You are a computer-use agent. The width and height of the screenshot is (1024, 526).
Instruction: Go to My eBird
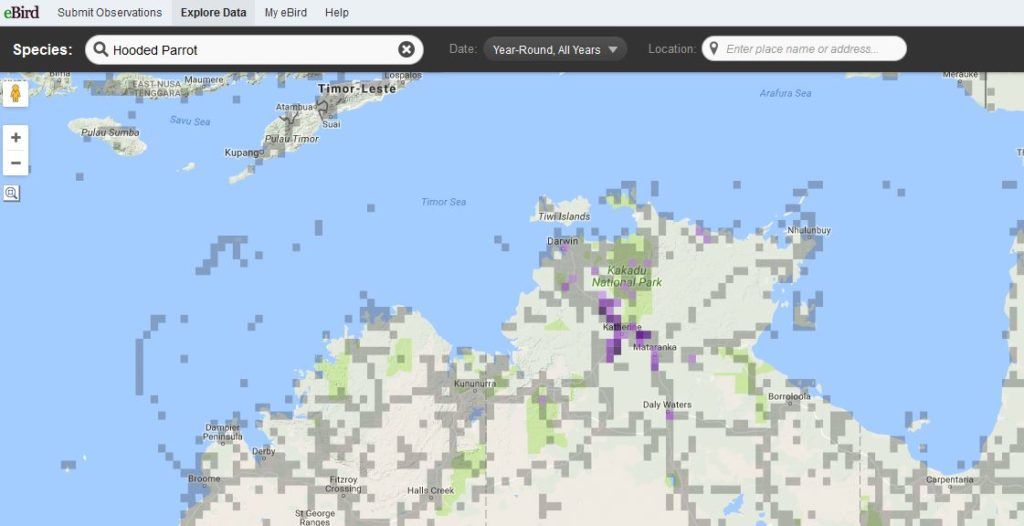click(285, 12)
